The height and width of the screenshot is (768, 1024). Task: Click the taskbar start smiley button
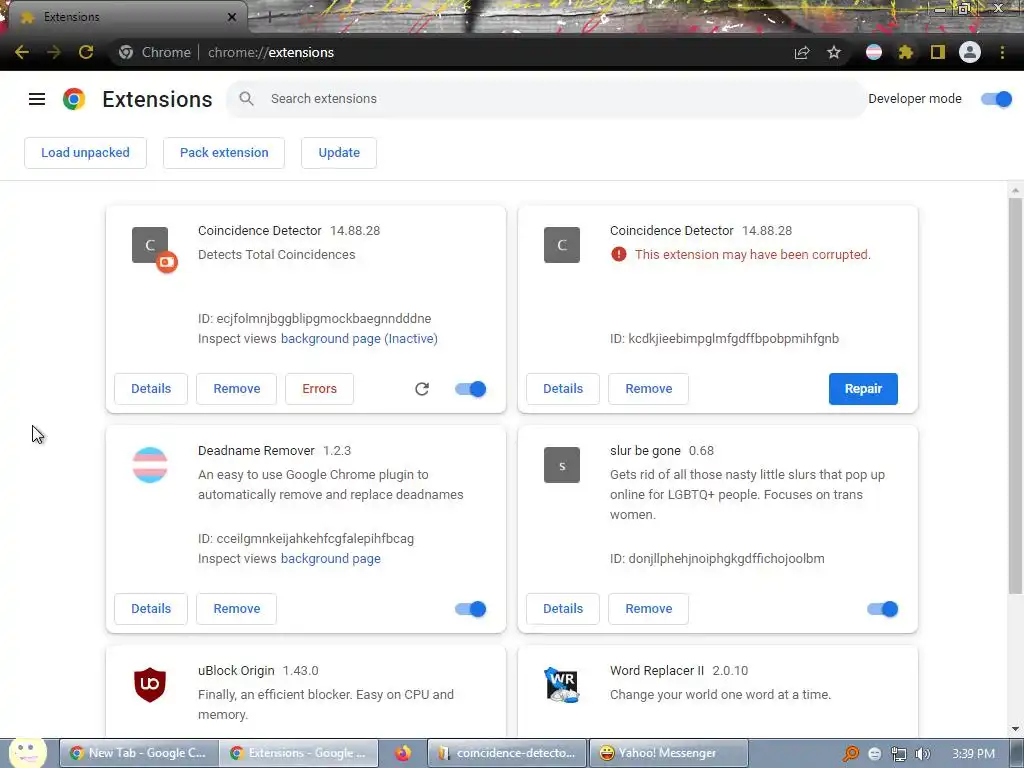click(x=27, y=752)
